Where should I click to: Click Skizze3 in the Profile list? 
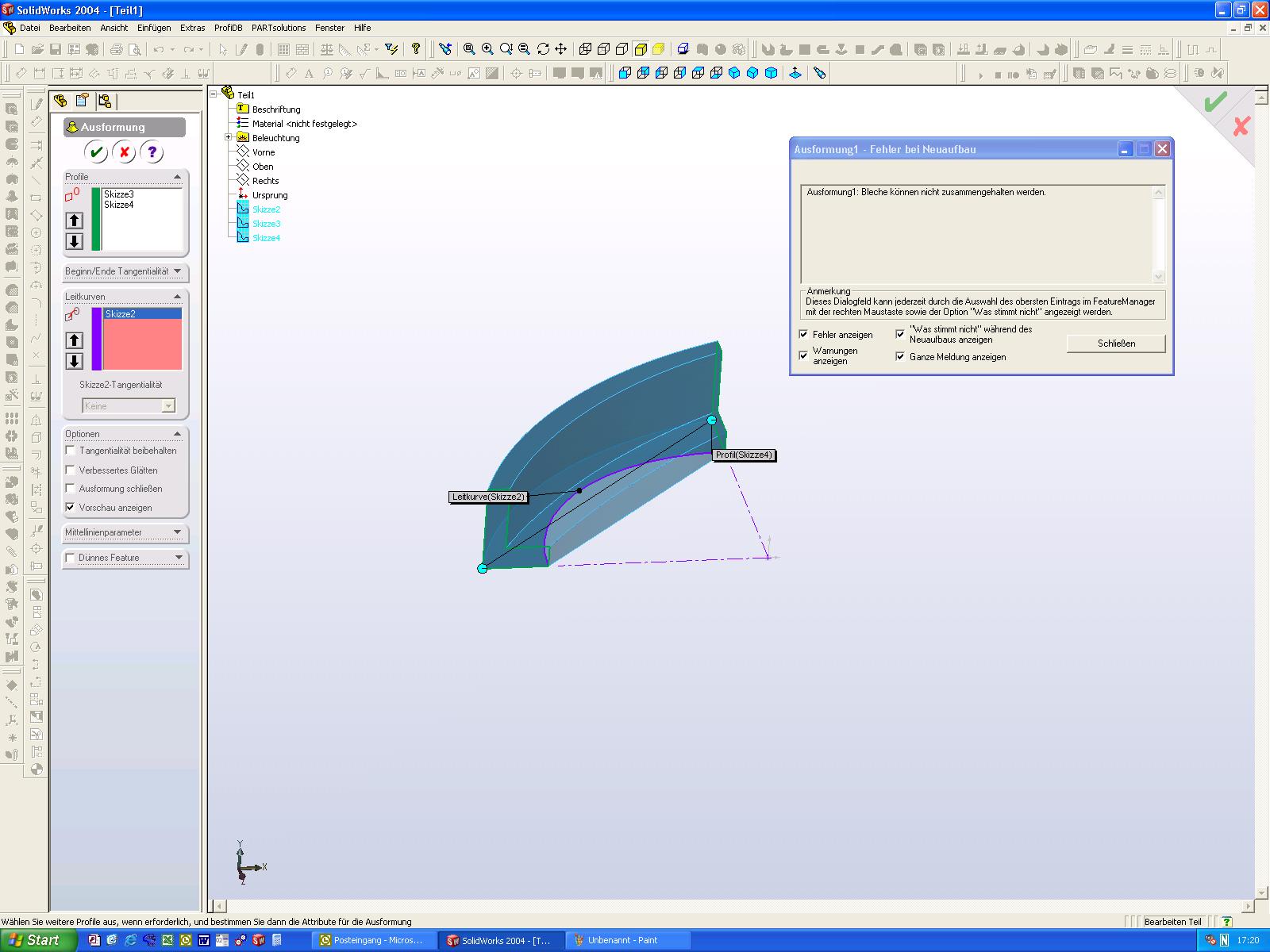119,194
